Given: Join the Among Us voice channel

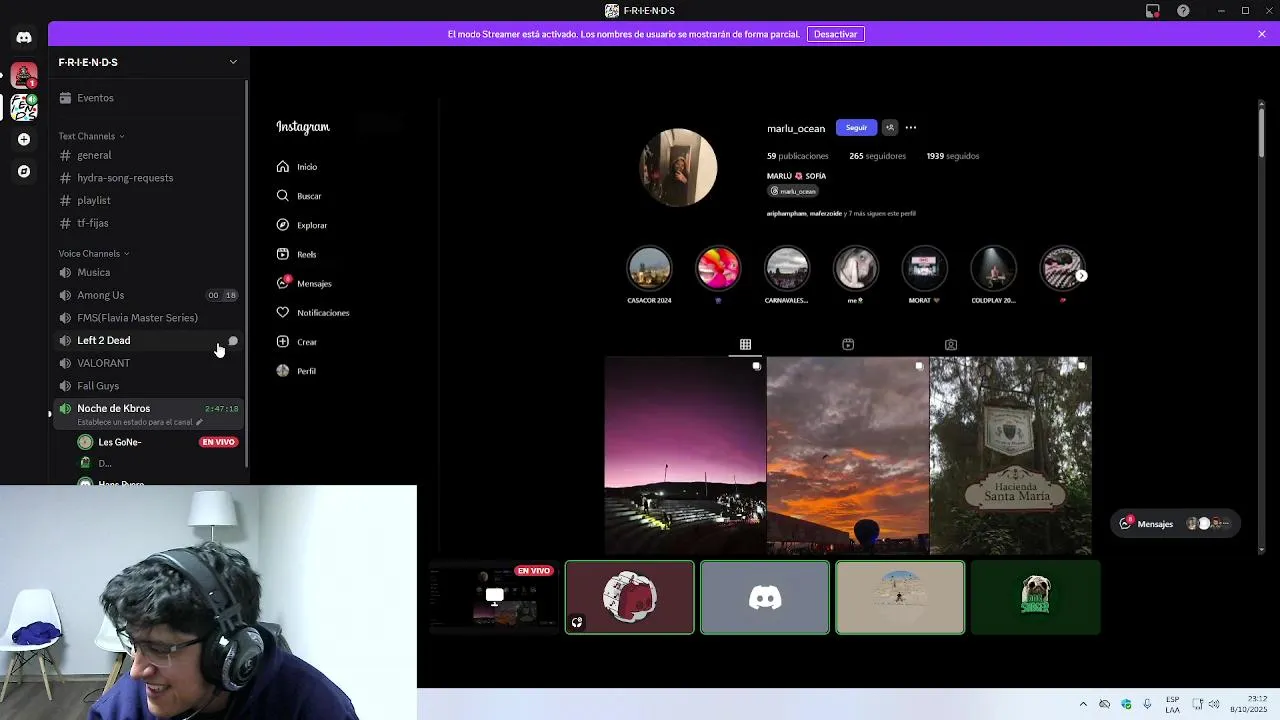Looking at the screenshot, I should (148, 295).
